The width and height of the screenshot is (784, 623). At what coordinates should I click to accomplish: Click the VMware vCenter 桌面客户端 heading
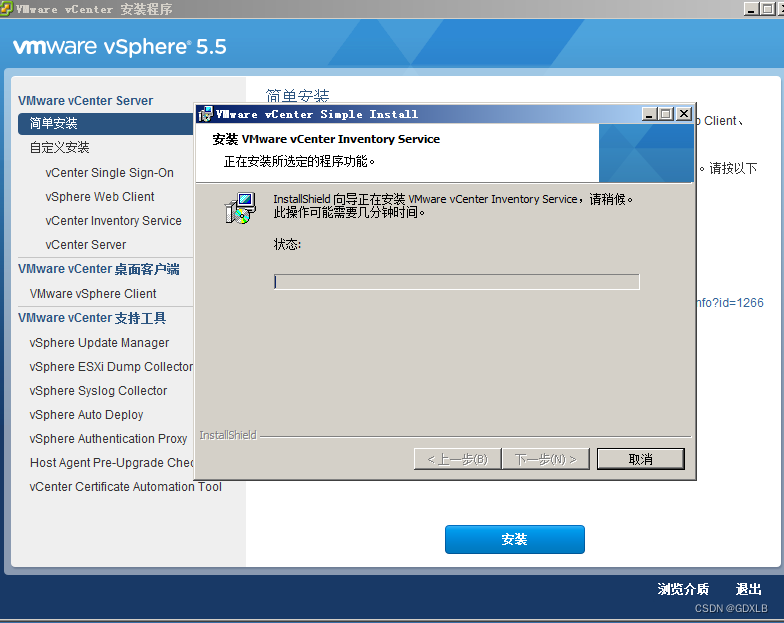pos(98,269)
